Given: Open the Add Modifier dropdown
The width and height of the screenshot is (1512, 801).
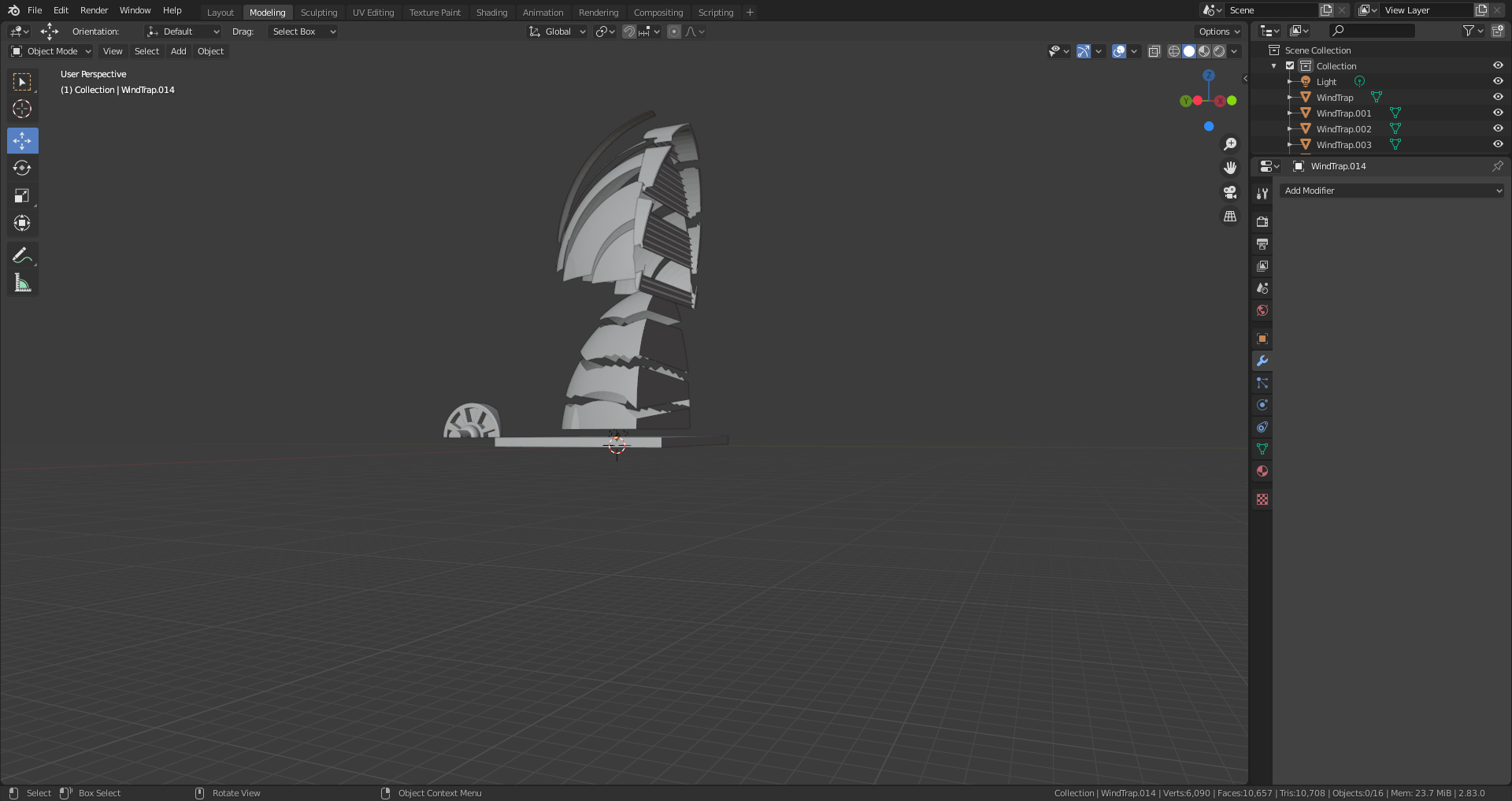Looking at the screenshot, I should point(1392,191).
